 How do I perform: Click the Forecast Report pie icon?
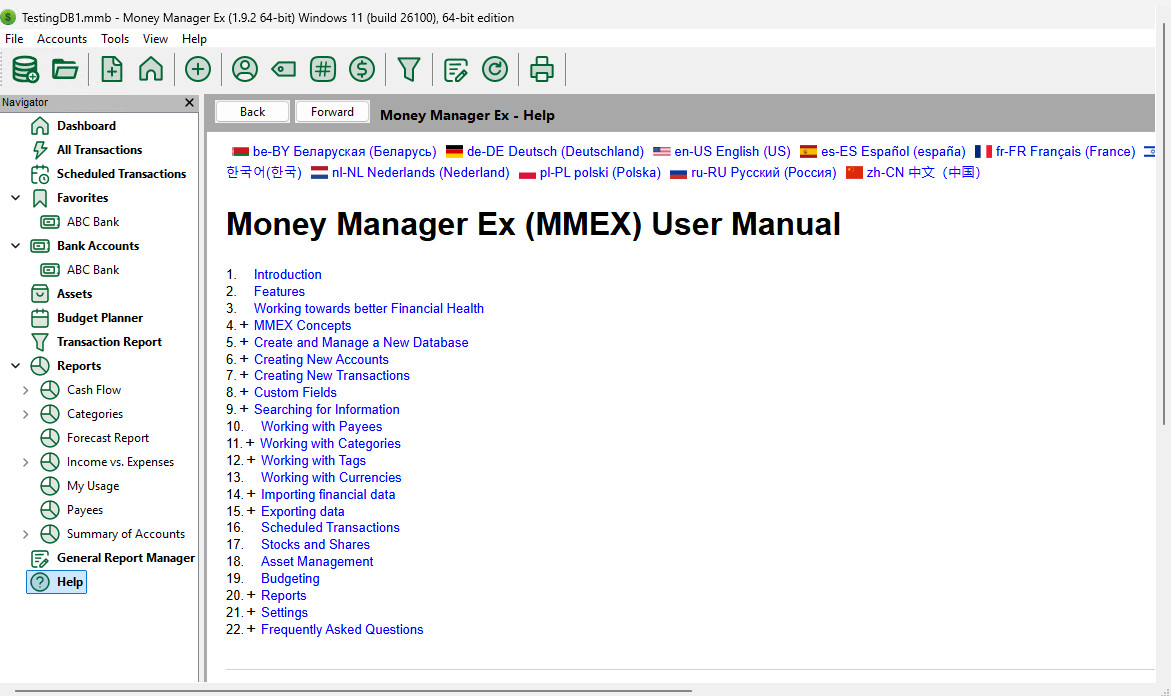point(49,438)
